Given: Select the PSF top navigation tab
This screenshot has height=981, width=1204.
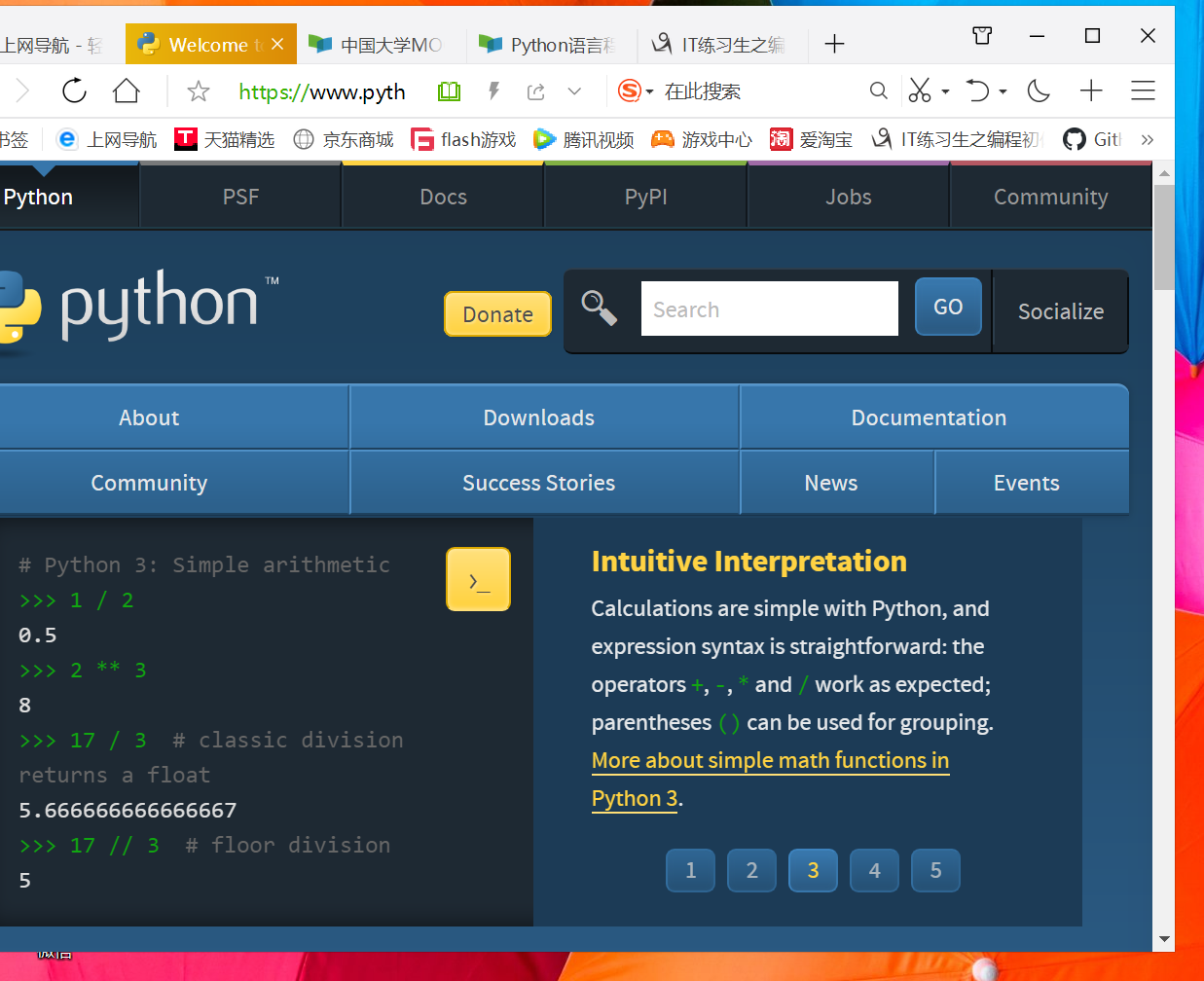Looking at the screenshot, I should point(240,197).
